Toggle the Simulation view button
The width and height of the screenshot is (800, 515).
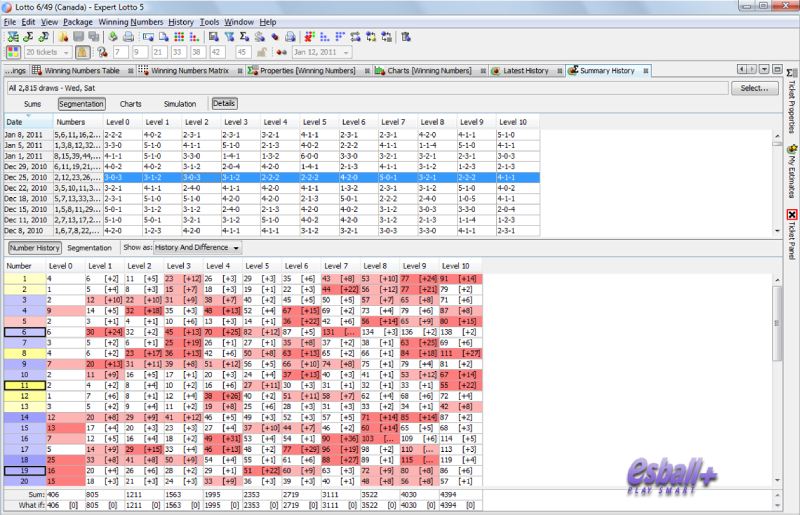pos(180,104)
